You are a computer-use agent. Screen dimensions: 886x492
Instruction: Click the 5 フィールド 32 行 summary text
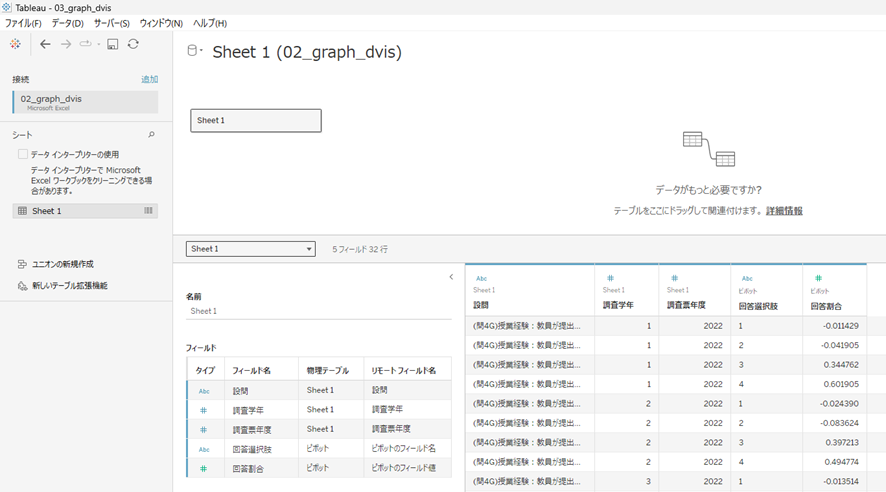point(360,249)
